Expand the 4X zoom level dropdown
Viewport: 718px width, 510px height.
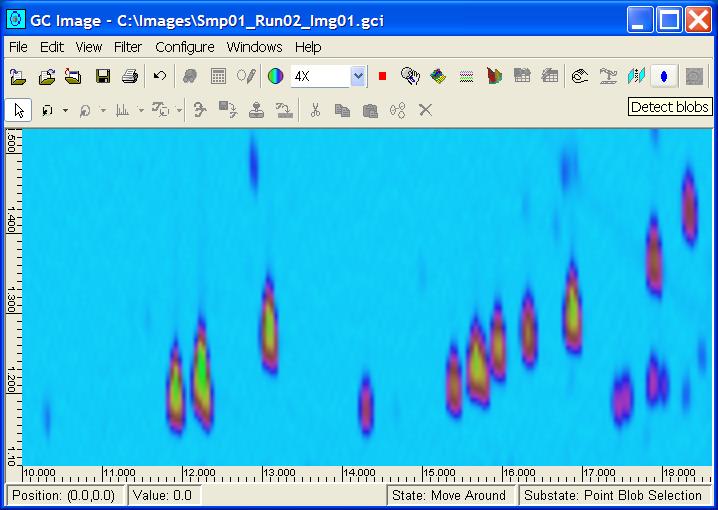pos(358,76)
